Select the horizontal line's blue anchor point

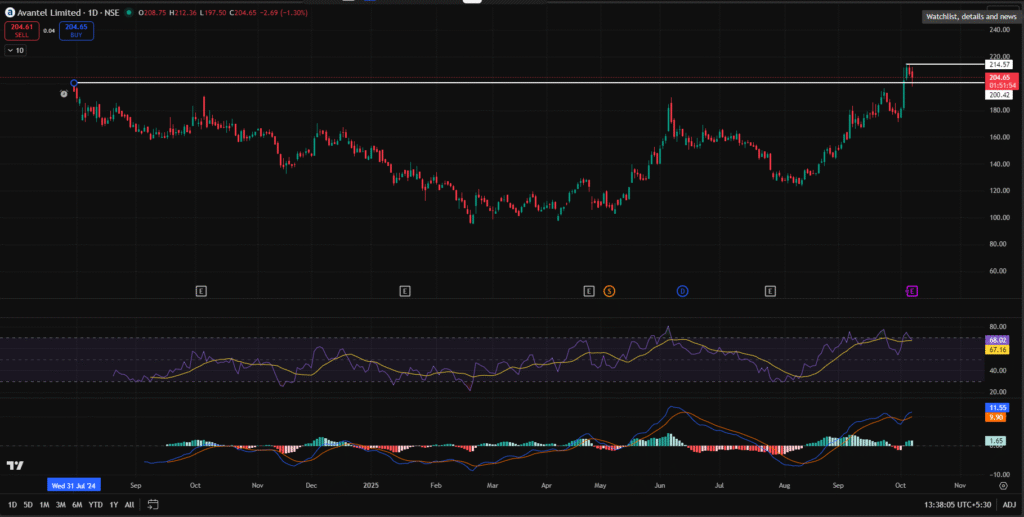[74, 83]
